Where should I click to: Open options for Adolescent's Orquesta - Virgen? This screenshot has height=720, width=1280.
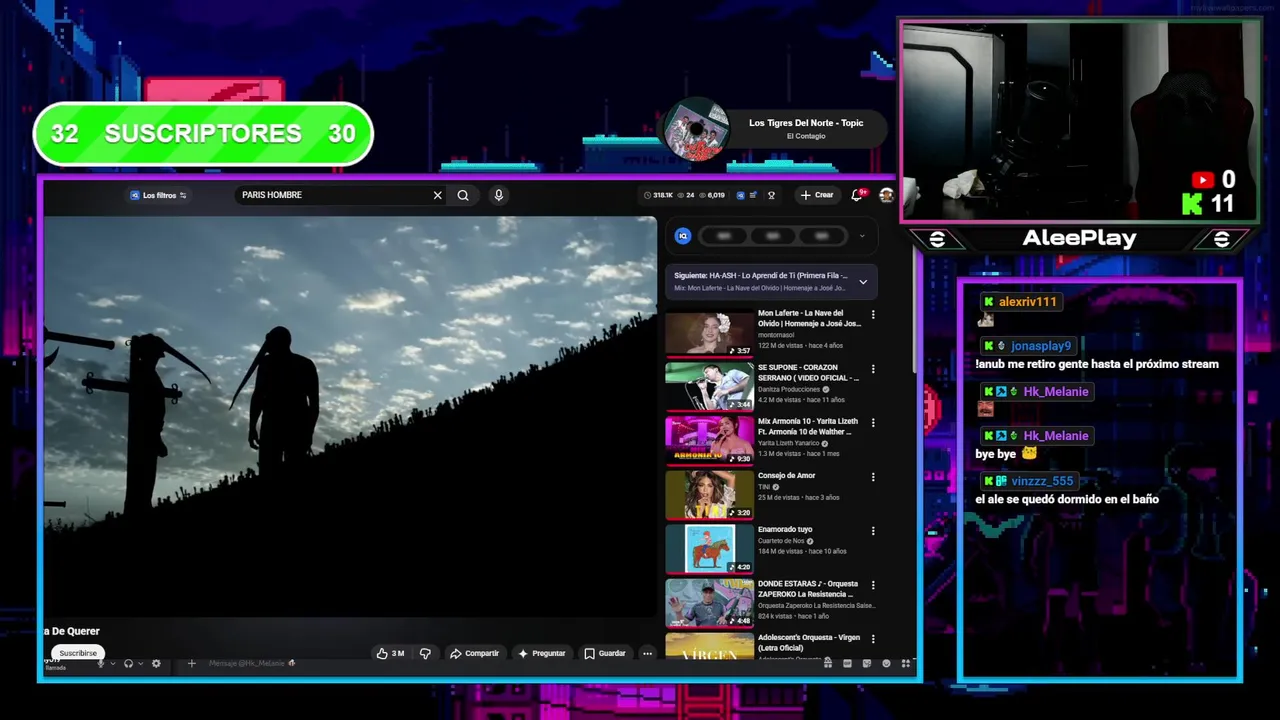(873, 638)
